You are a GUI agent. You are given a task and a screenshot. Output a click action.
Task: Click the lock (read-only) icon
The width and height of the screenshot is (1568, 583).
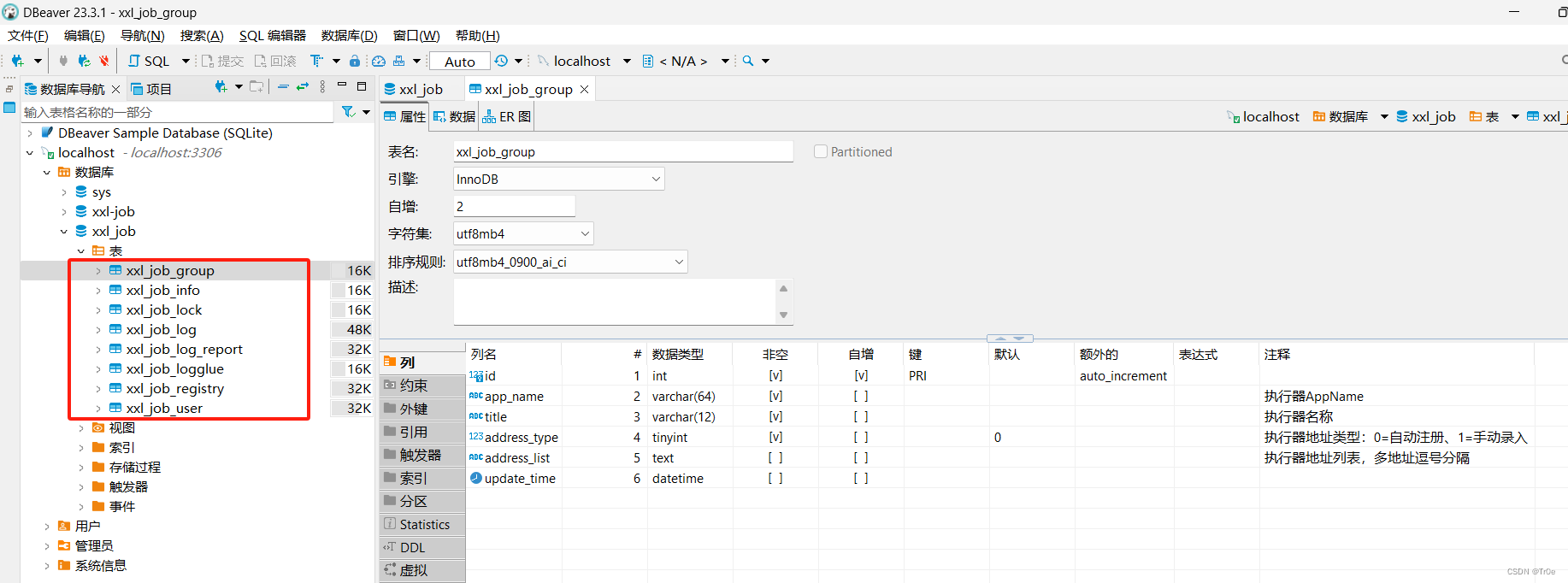point(355,61)
